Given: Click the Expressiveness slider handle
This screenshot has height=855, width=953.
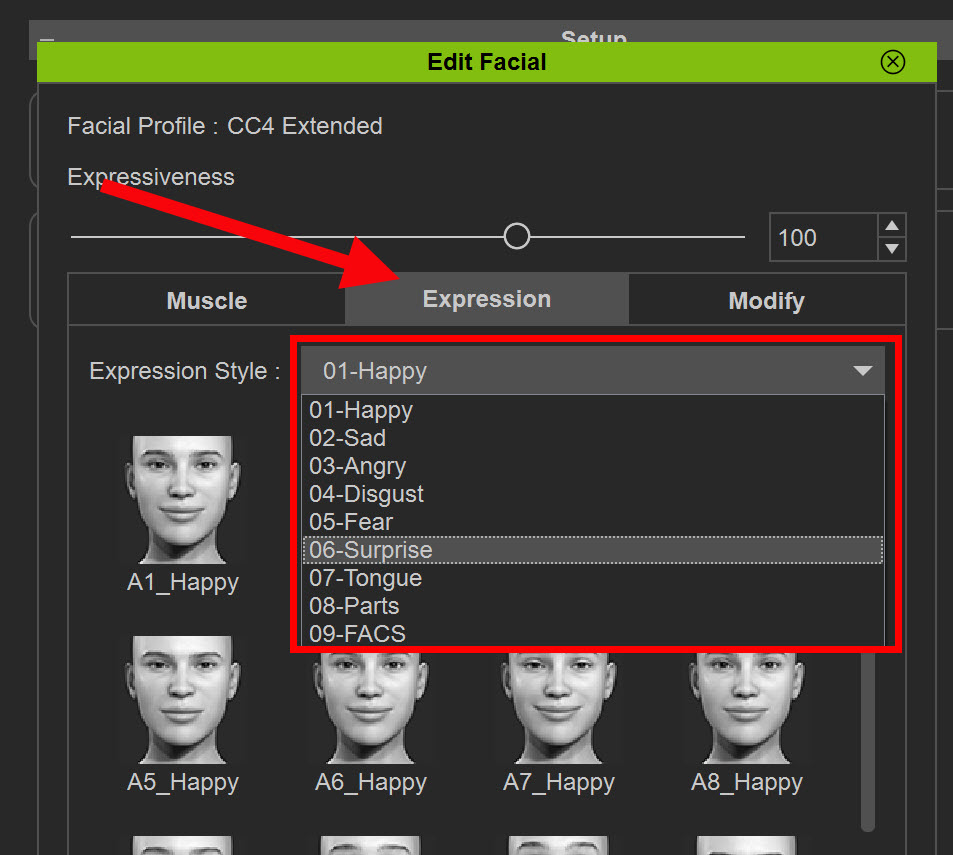Looking at the screenshot, I should coord(517,236).
